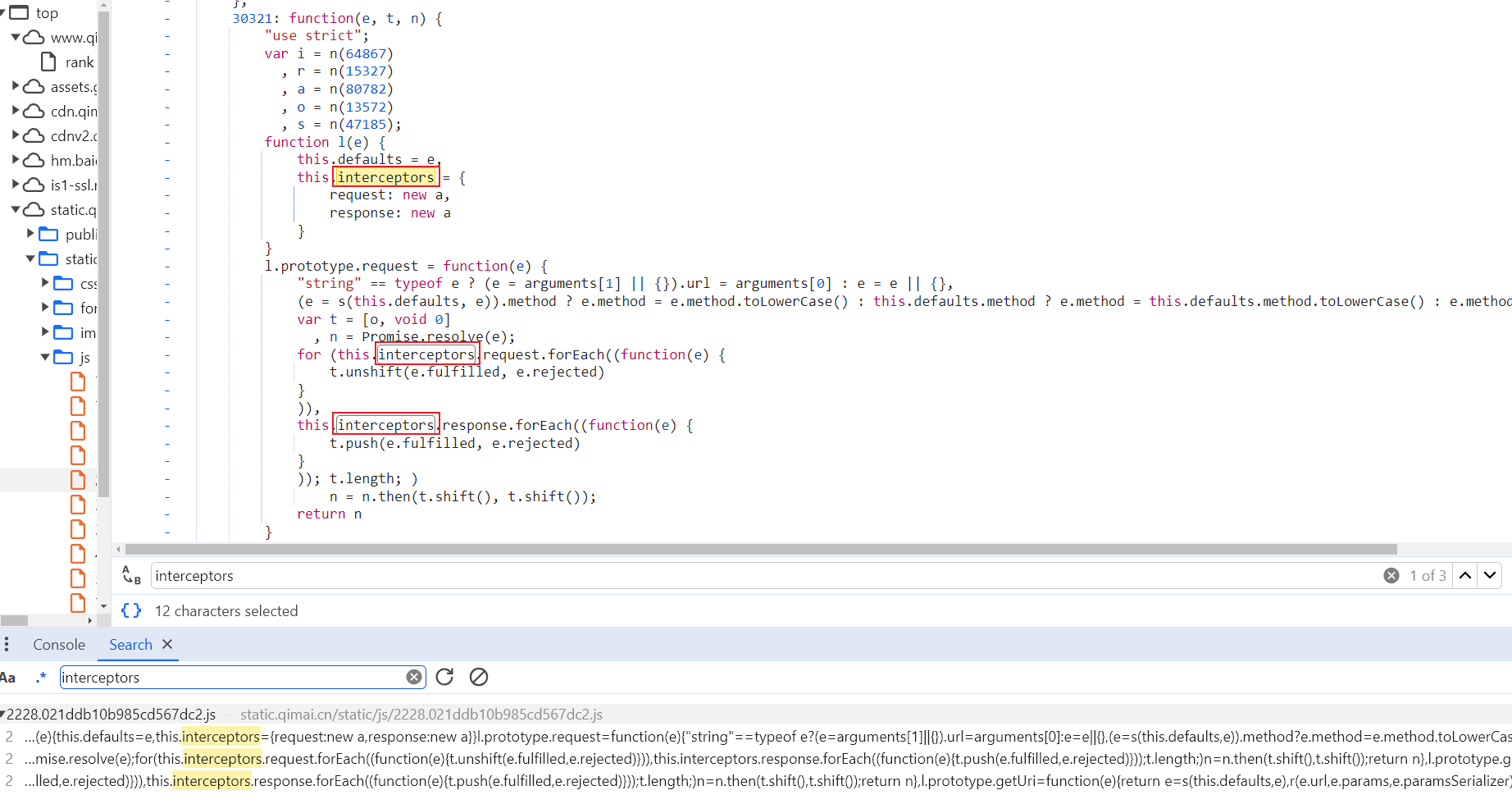Jump to previous find match
This screenshot has height=804, width=1512.
[1464, 575]
